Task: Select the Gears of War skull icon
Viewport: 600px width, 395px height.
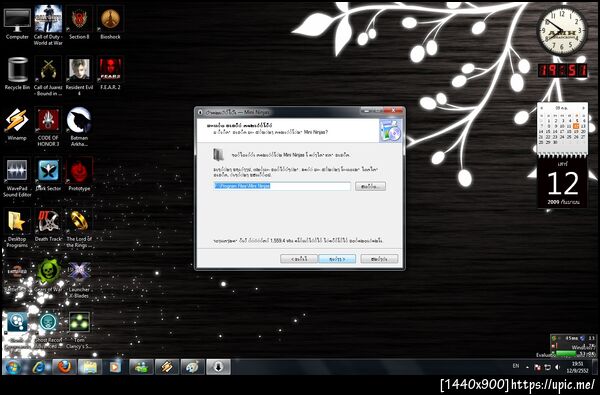Action: [48, 276]
